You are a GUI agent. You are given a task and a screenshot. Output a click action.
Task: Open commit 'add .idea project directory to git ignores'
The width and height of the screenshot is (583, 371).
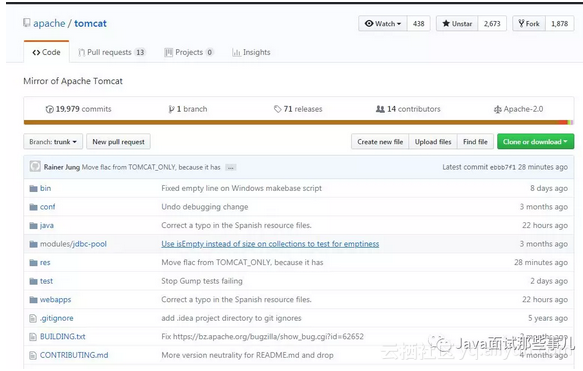(x=231, y=318)
